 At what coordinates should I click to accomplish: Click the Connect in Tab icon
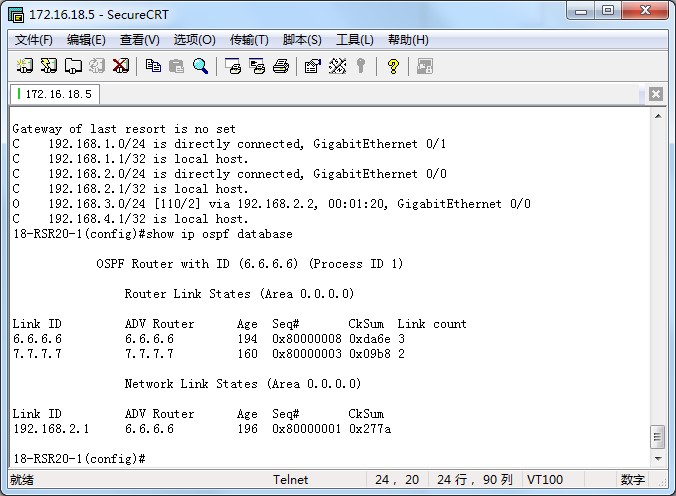click(73, 66)
